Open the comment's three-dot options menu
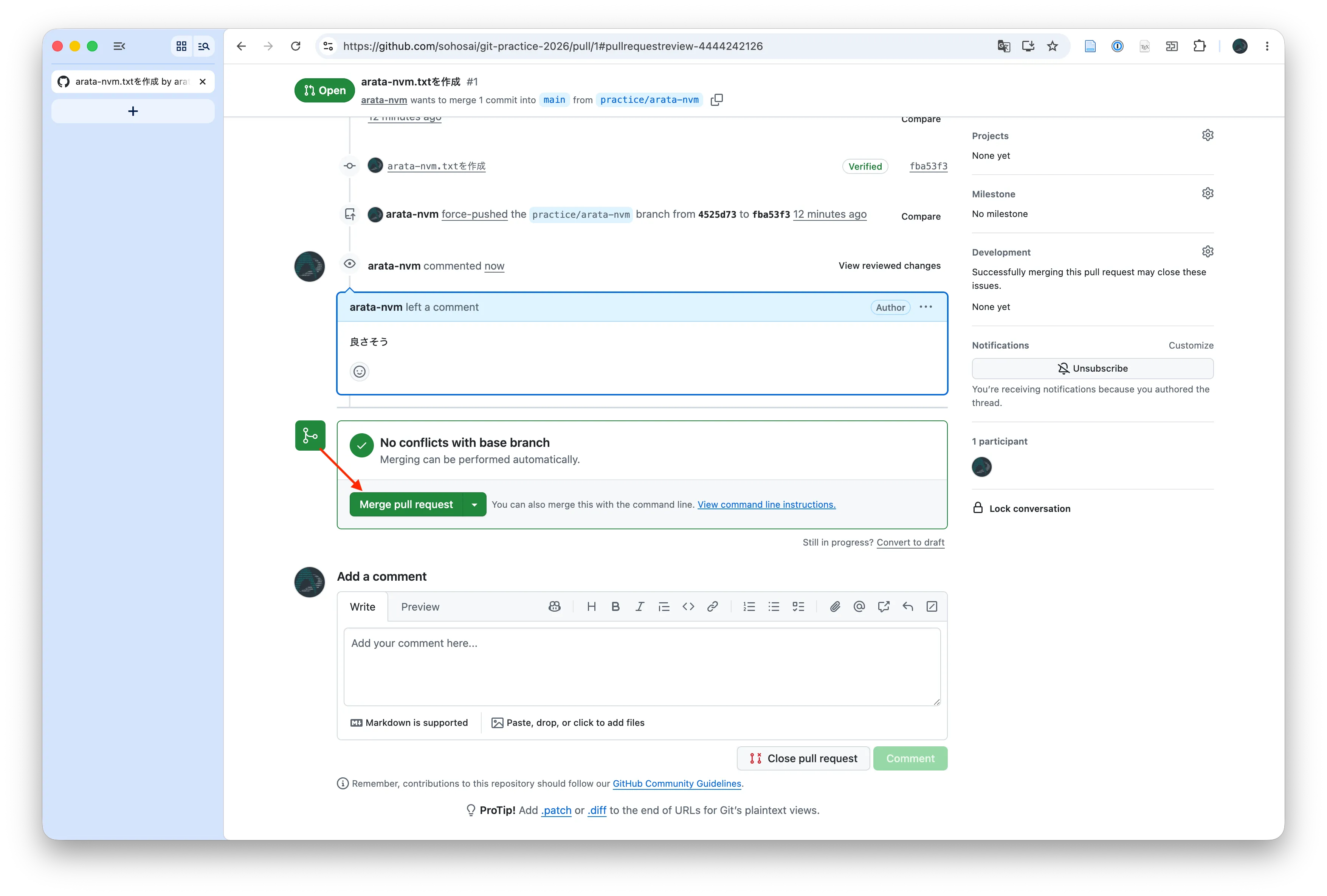 pos(925,307)
